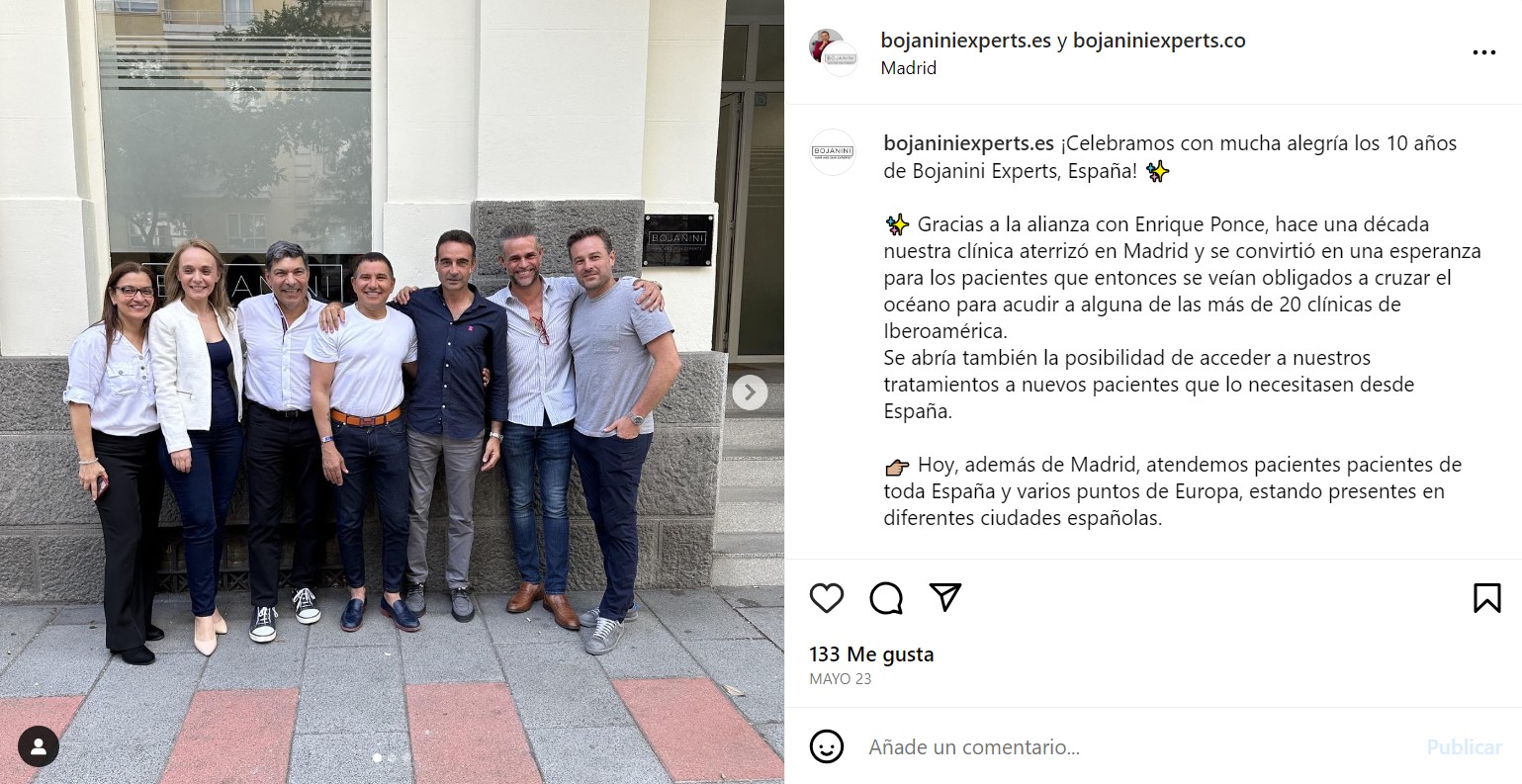This screenshot has height=784, width=1522.
Task: Select the first carousel indicator dot
Action: point(377,758)
